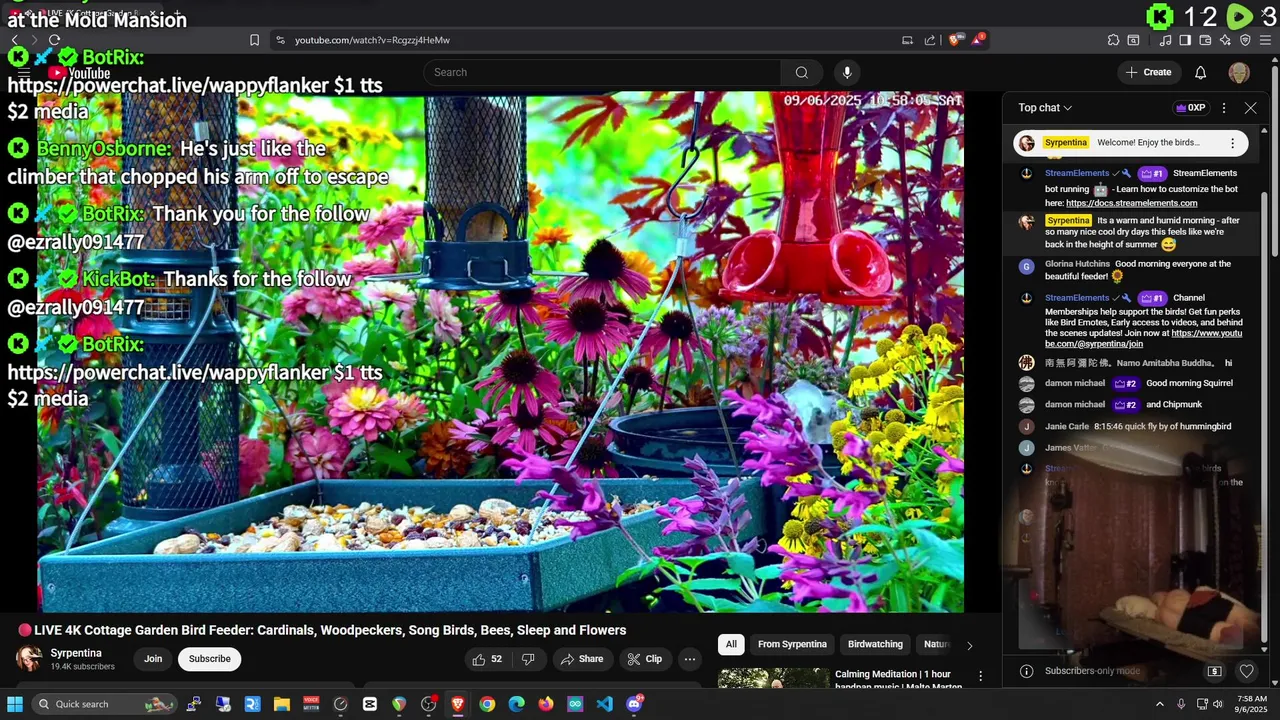Image resolution: width=1280 pixels, height=720 pixels.
Task: Open File Explorer from taskbar
Action: click(282, 704)
